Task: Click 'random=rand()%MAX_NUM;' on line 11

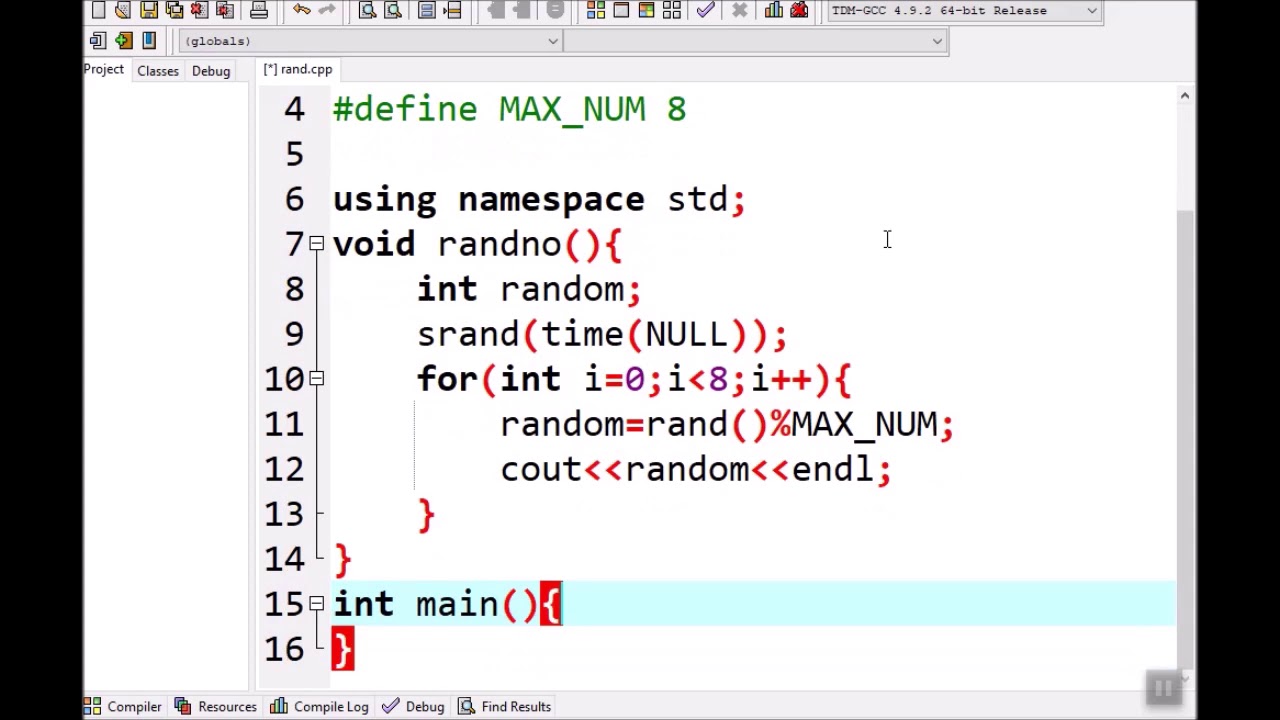Action: pyautogui.click(x=727, y=424)
